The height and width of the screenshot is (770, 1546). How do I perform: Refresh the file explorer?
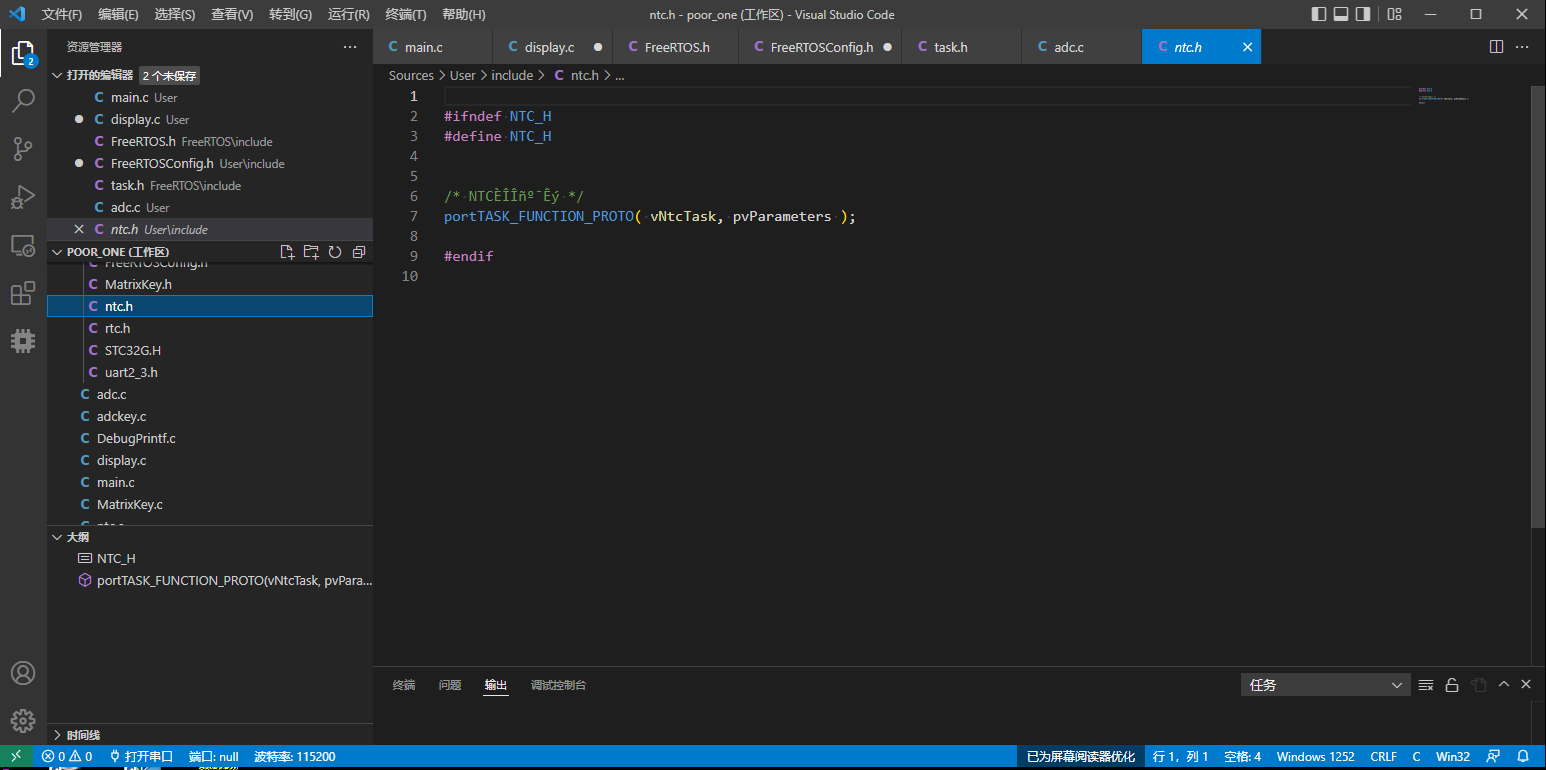tap(335, 252)
